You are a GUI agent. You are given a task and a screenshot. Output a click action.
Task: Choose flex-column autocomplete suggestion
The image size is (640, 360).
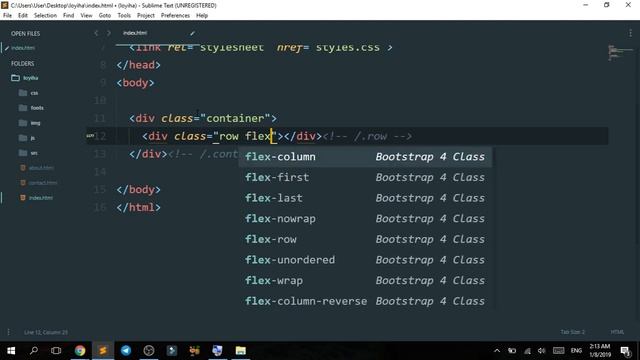click(x=365, y=157)
